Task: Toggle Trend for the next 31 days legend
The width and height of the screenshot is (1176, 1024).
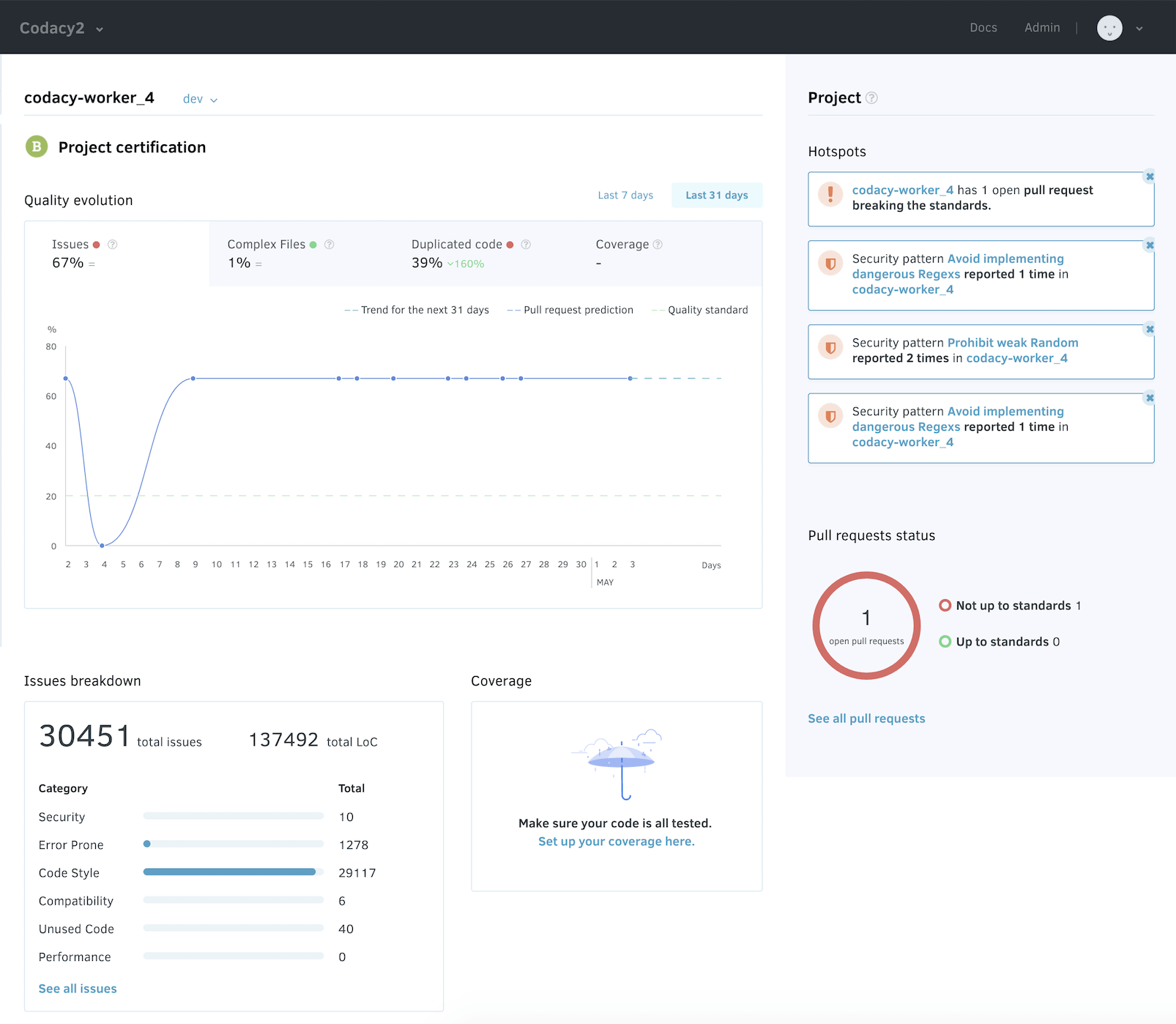Action: (x=417, y=311)
